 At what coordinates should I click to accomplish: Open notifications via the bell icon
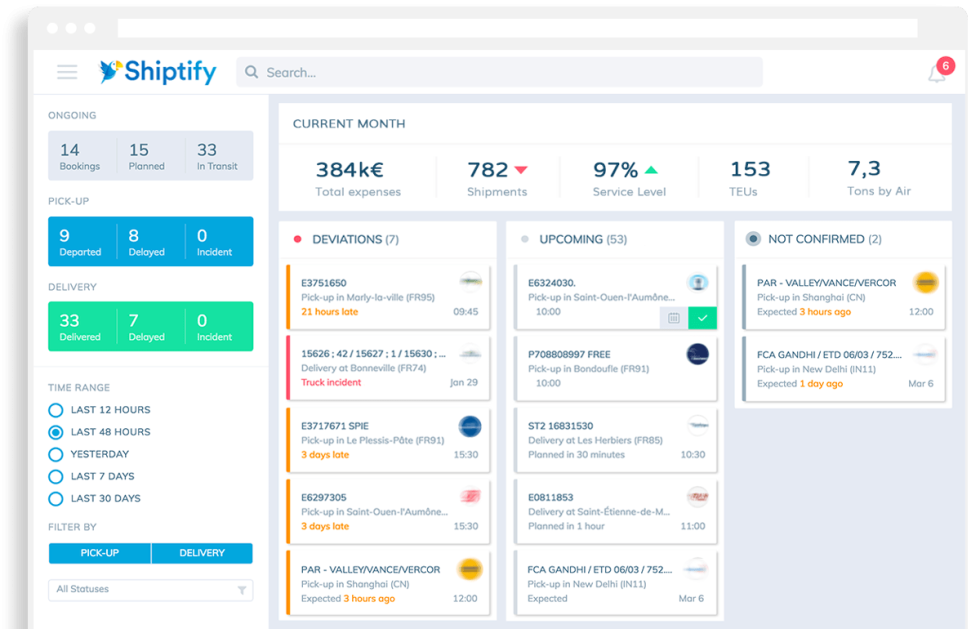tap(938, 71)
